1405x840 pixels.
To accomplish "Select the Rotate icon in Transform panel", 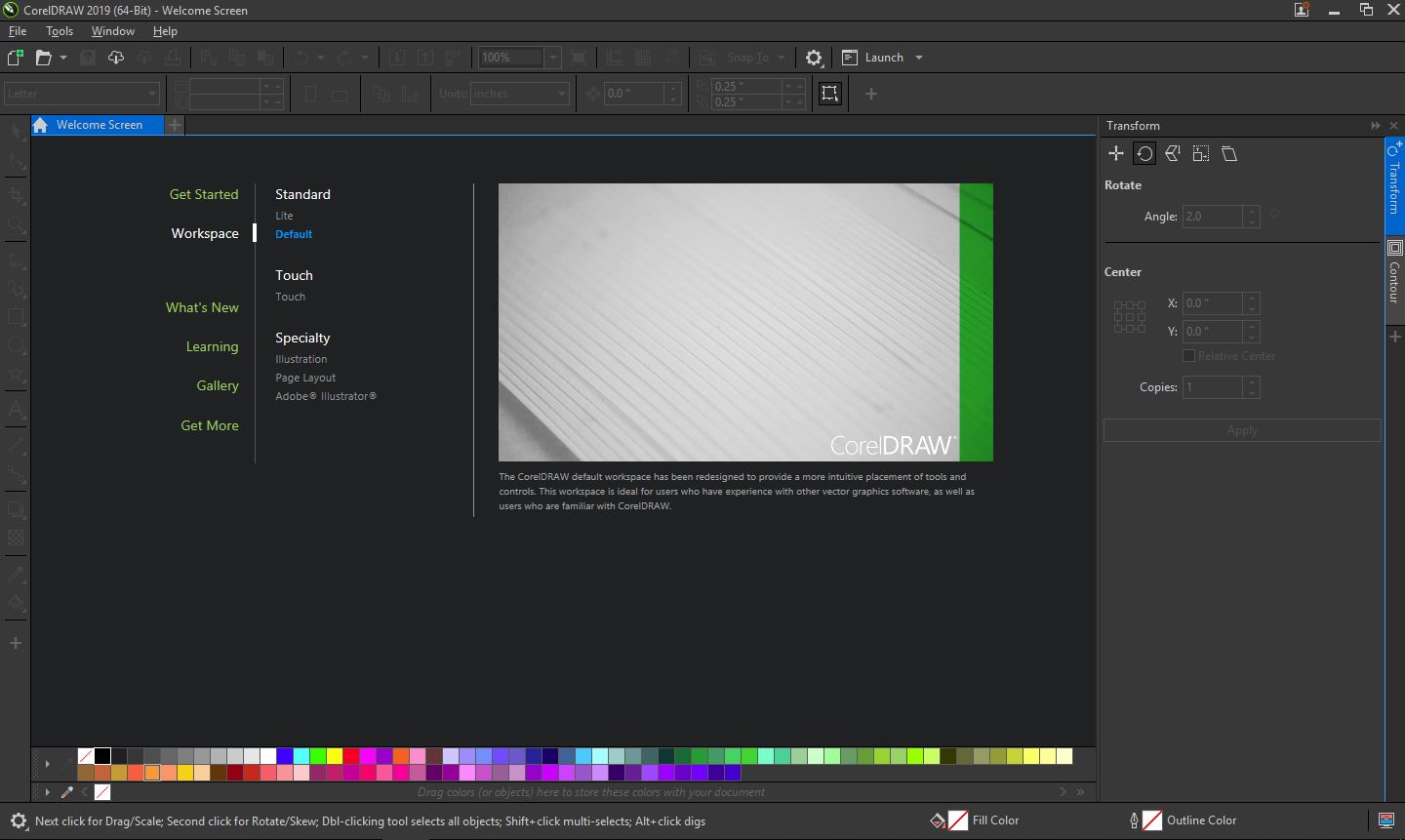I will point(1144,153).
